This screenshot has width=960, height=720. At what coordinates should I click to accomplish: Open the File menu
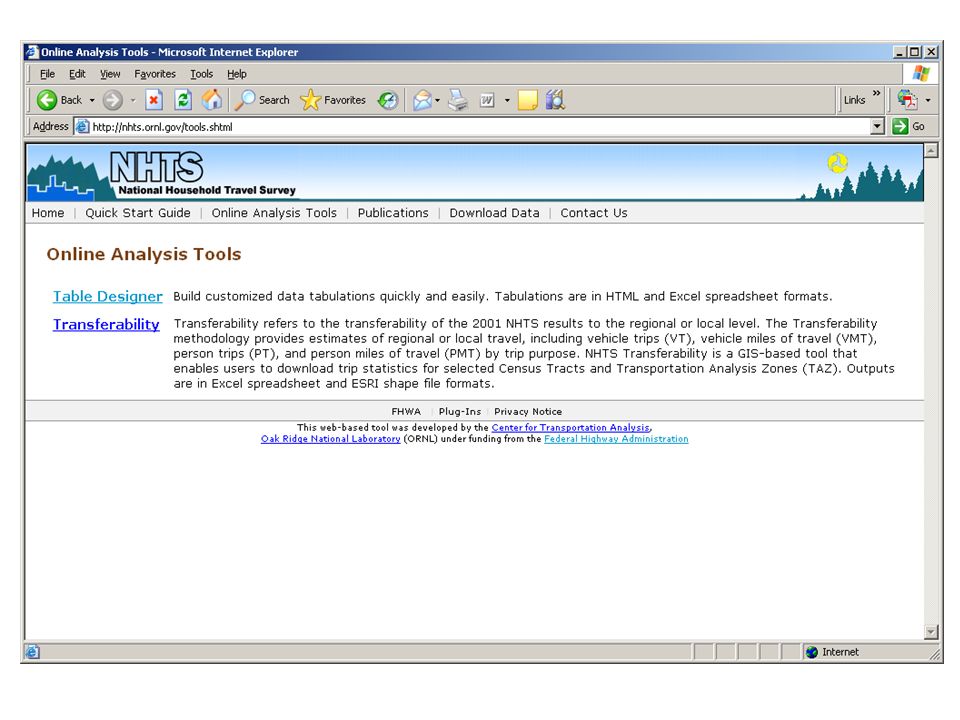click(x=47, y=74)
